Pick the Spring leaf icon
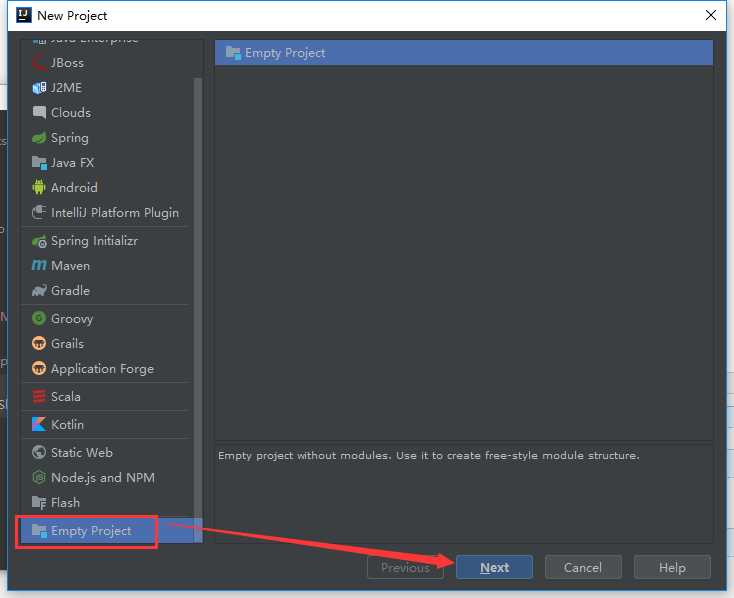Image resolution: width=734 pixels, height=598 pixels. [x=39, y=138]
